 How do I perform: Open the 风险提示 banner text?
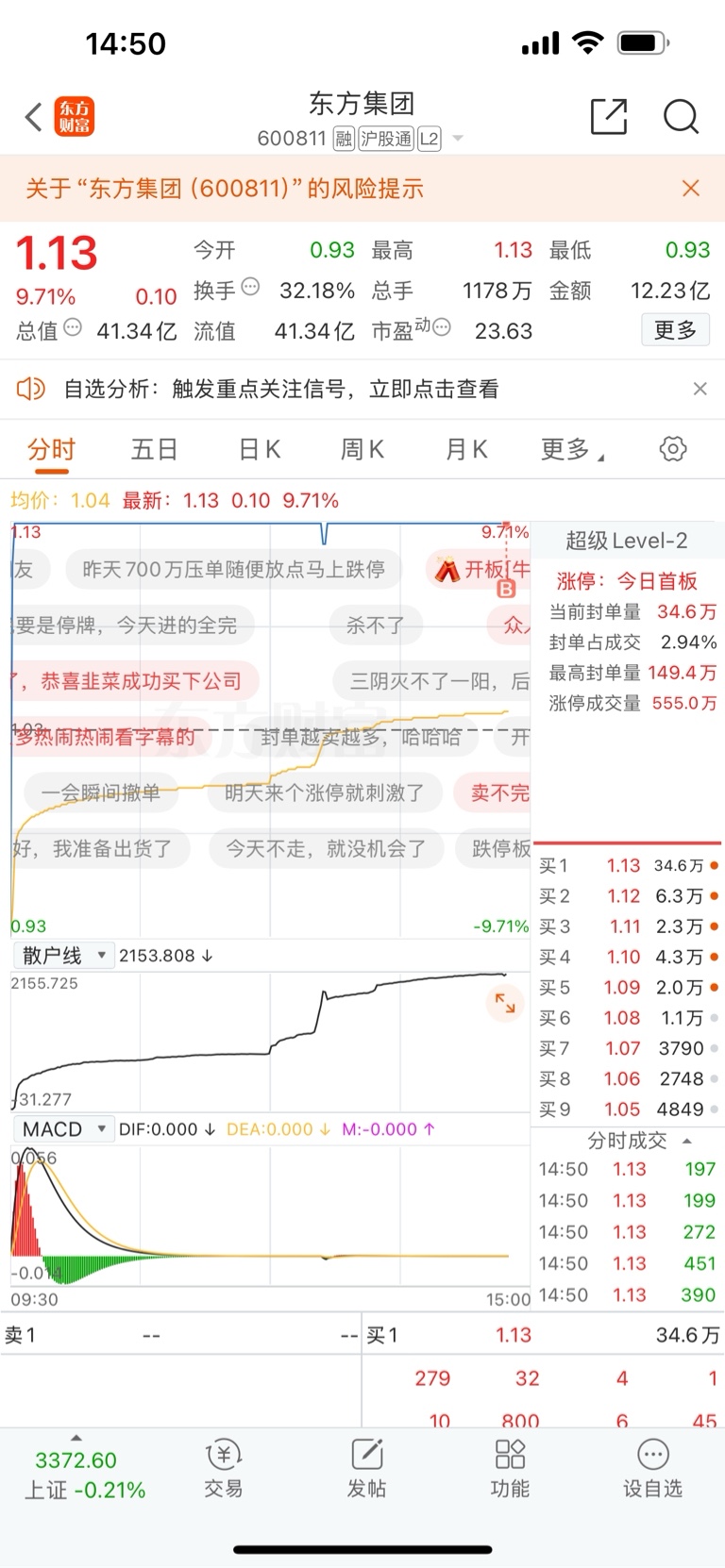pos(224,188)
